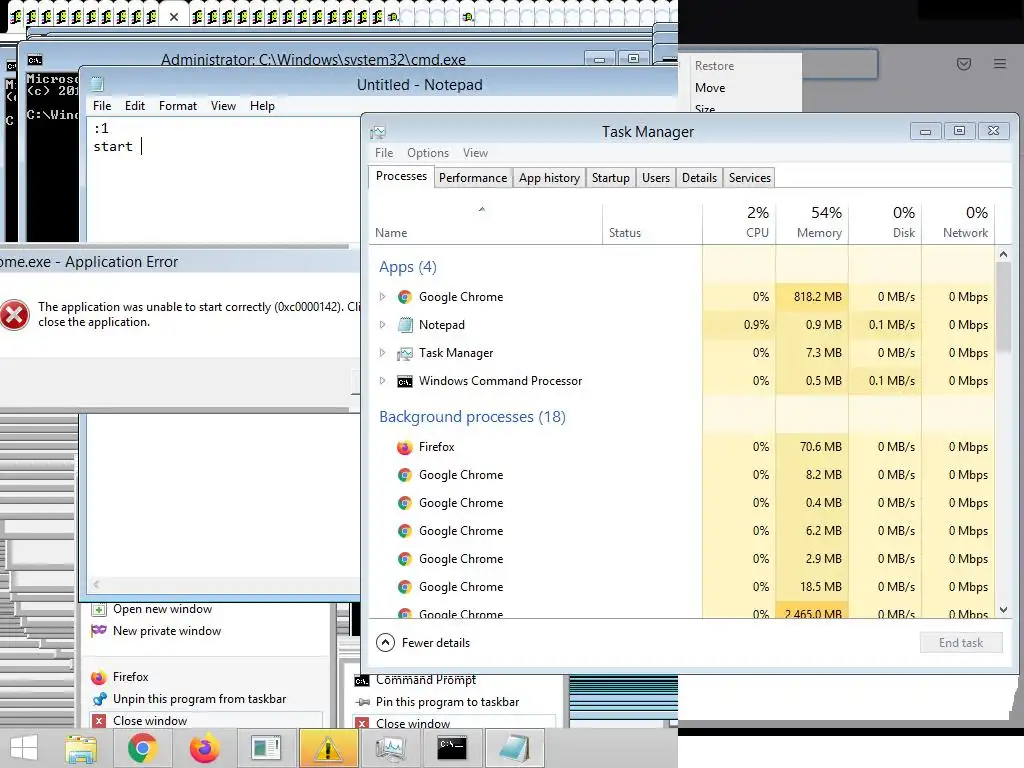The image size is (1024, 768).
Task: Select Pin this program to taskbar
Action: [x=447, y=702]
